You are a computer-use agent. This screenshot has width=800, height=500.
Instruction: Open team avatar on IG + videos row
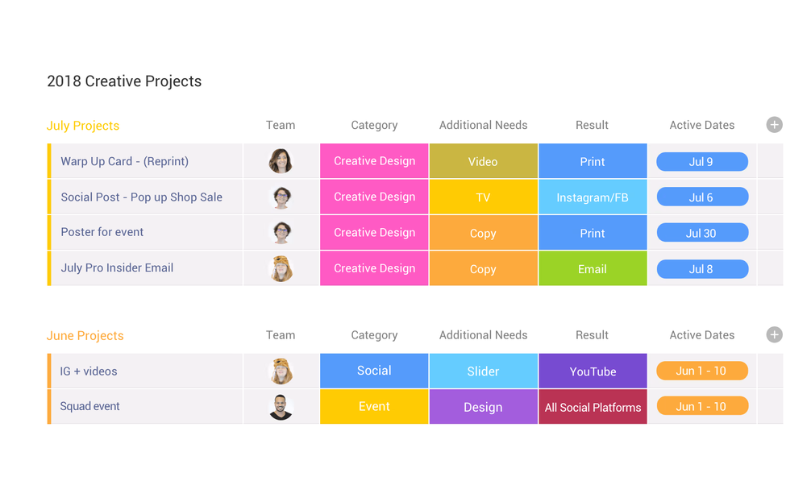(281, 371)
